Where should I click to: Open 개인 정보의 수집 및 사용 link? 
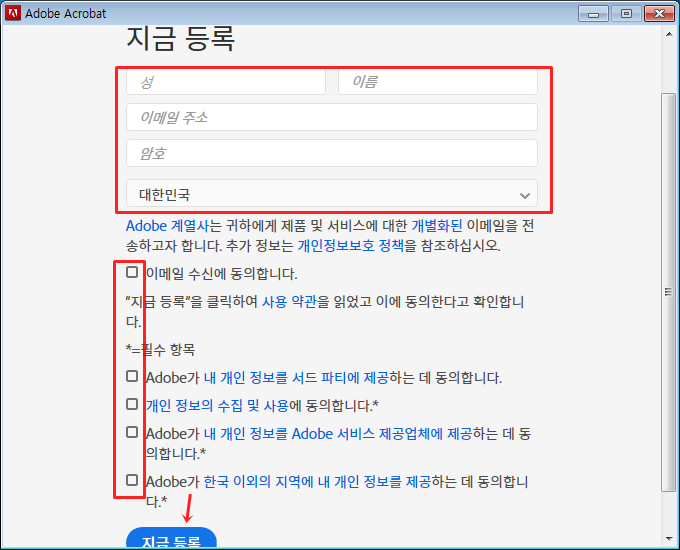coord(217,406)
